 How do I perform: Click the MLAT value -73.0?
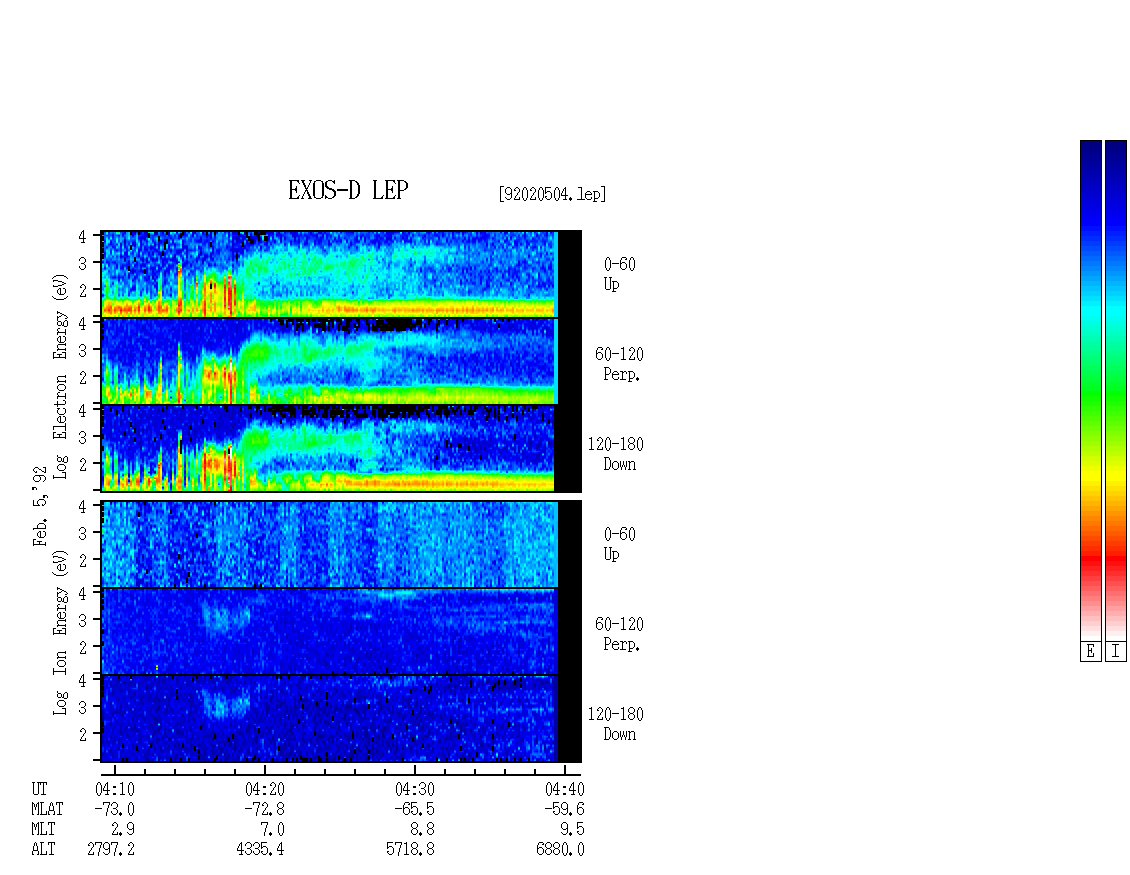coord(115,809)
